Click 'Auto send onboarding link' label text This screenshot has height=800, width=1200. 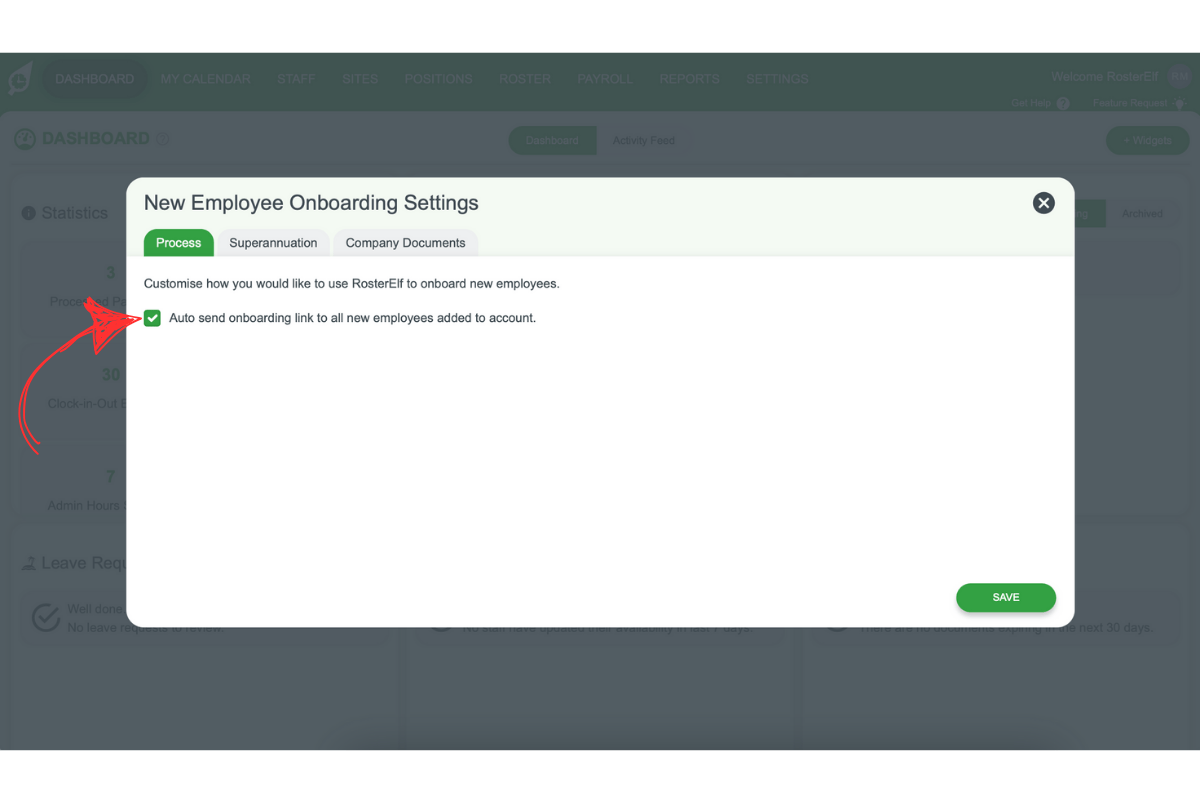[353, 318]
